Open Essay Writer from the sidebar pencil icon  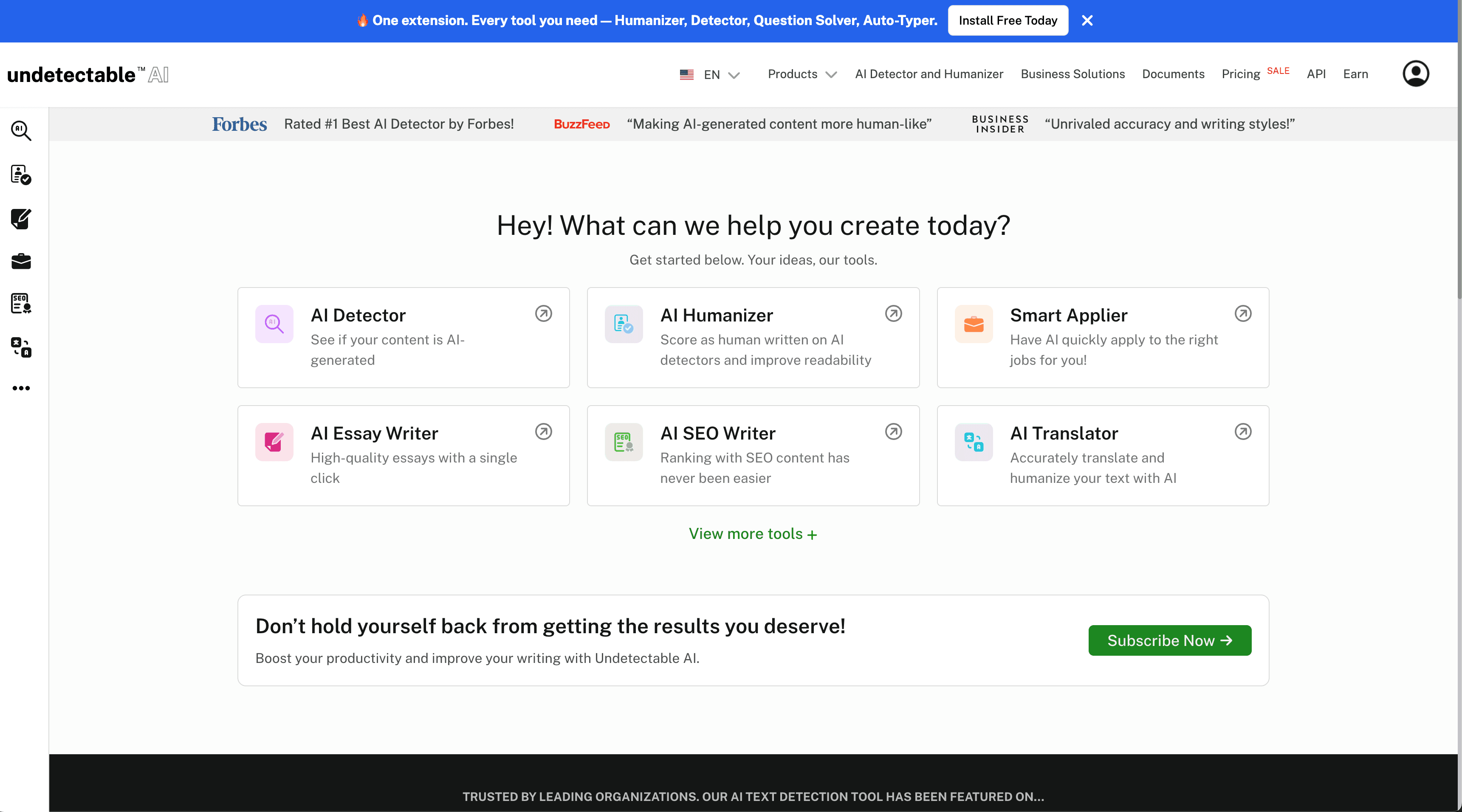(x=21, y=218)
